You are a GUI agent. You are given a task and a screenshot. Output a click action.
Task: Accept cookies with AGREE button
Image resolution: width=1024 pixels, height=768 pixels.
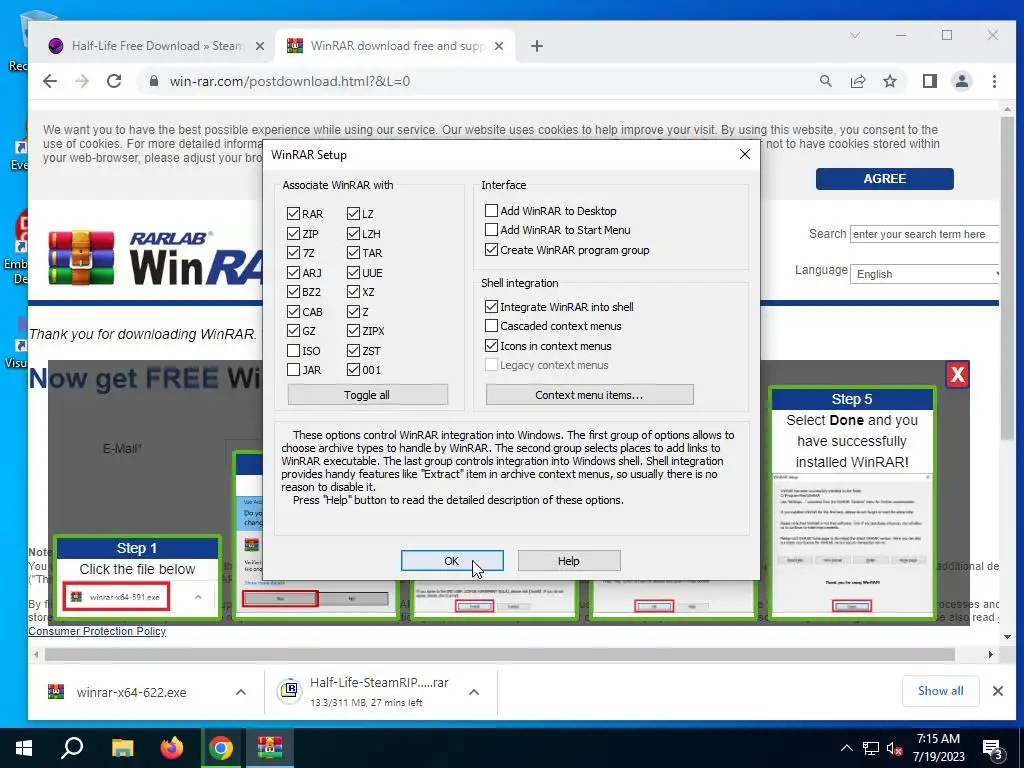(x=884, y=178)
